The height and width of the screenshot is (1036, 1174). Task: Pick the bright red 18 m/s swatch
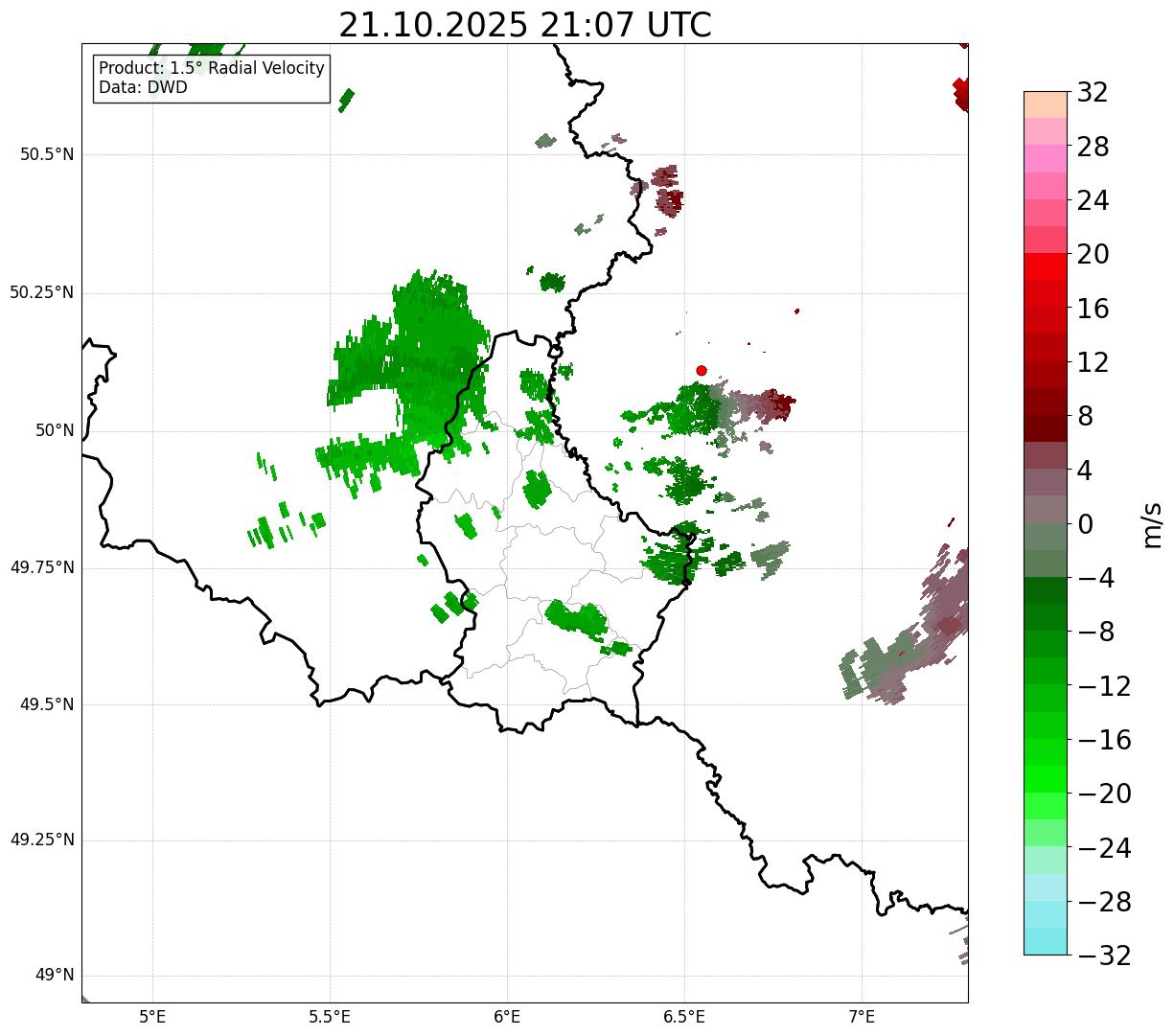point(1046,266)
